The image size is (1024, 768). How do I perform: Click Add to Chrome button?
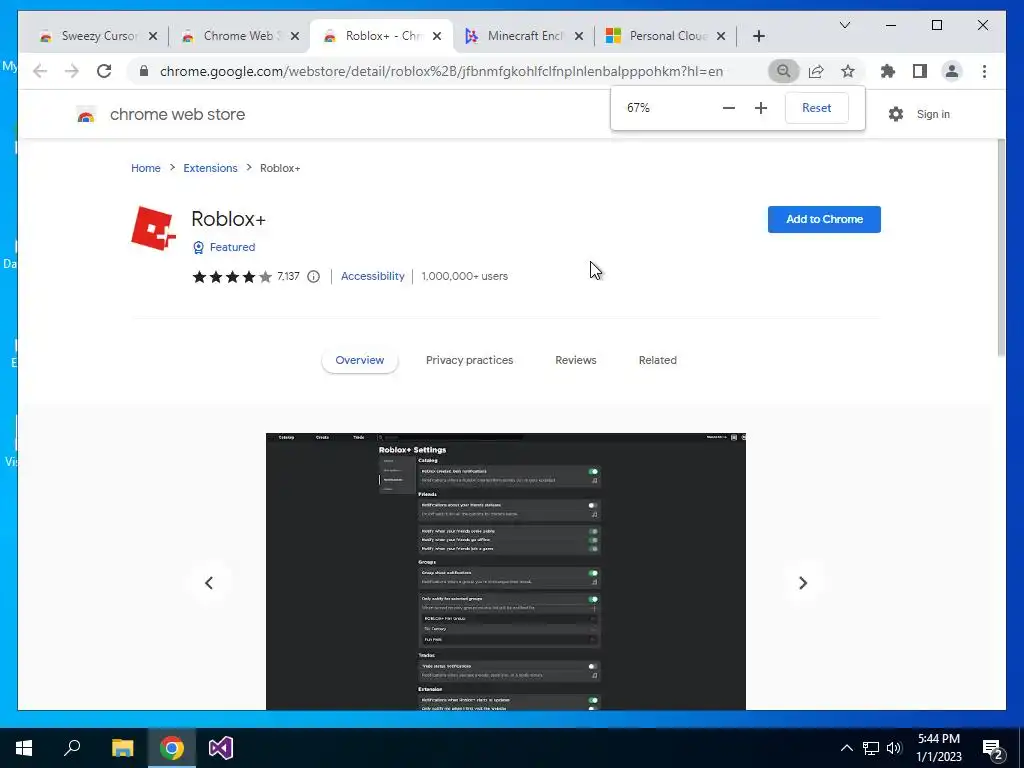click(x=824, y=219)
